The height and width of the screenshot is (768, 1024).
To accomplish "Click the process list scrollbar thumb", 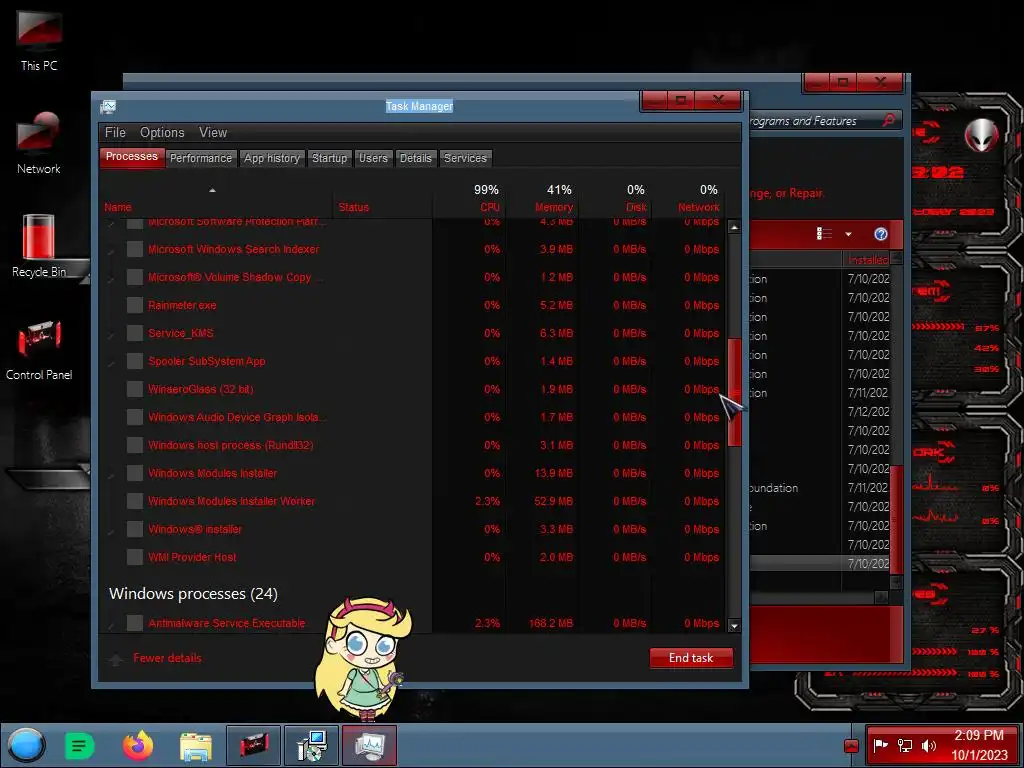I will pyautogui.click(x=734, y=392).
